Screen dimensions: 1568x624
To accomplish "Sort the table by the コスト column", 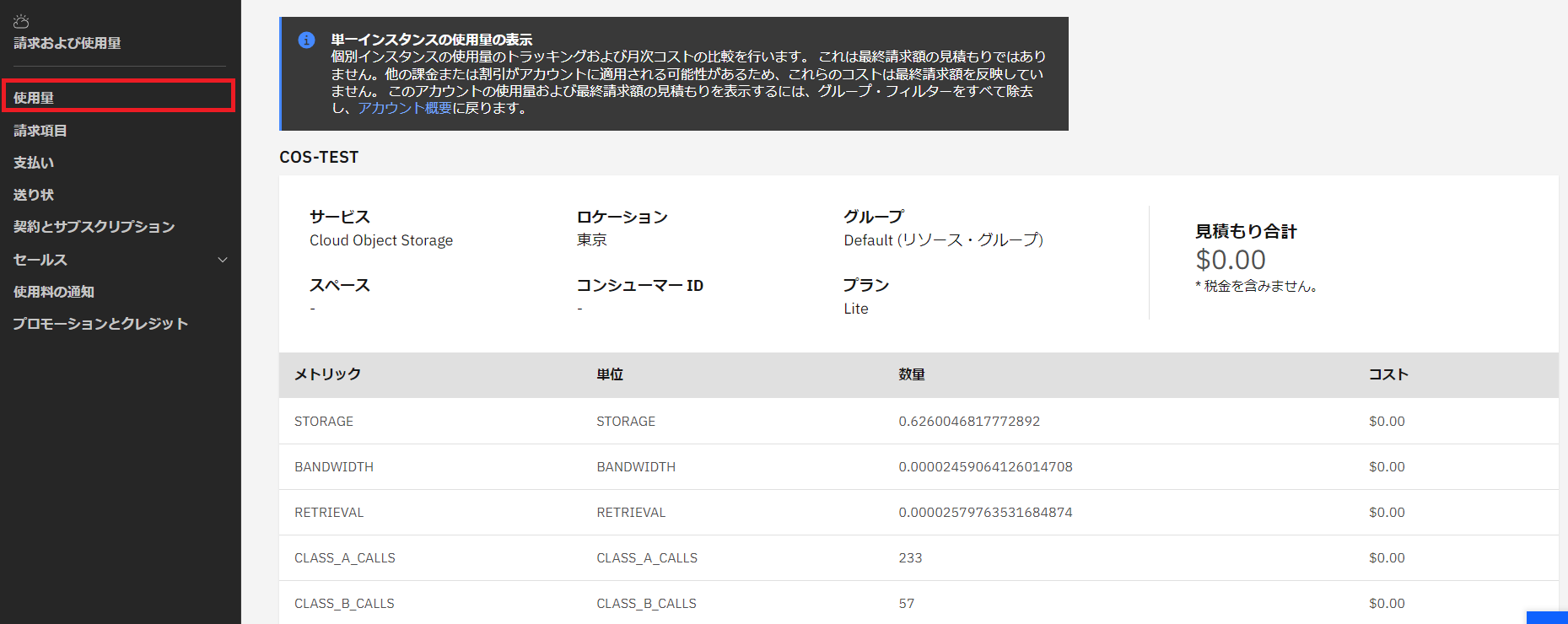I will (x=1387, y=375).
